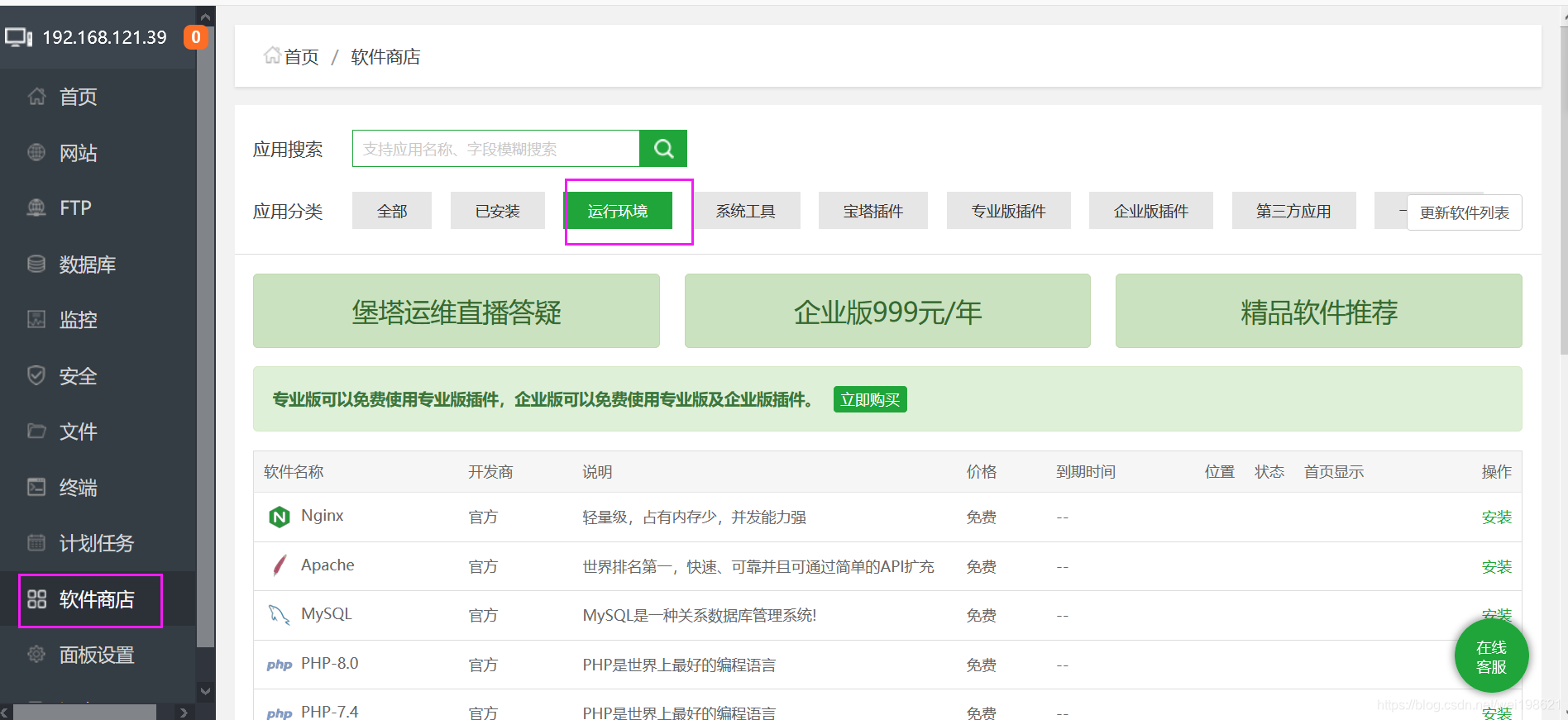Open the 在线客服 online support bubble

(1491, 657)
